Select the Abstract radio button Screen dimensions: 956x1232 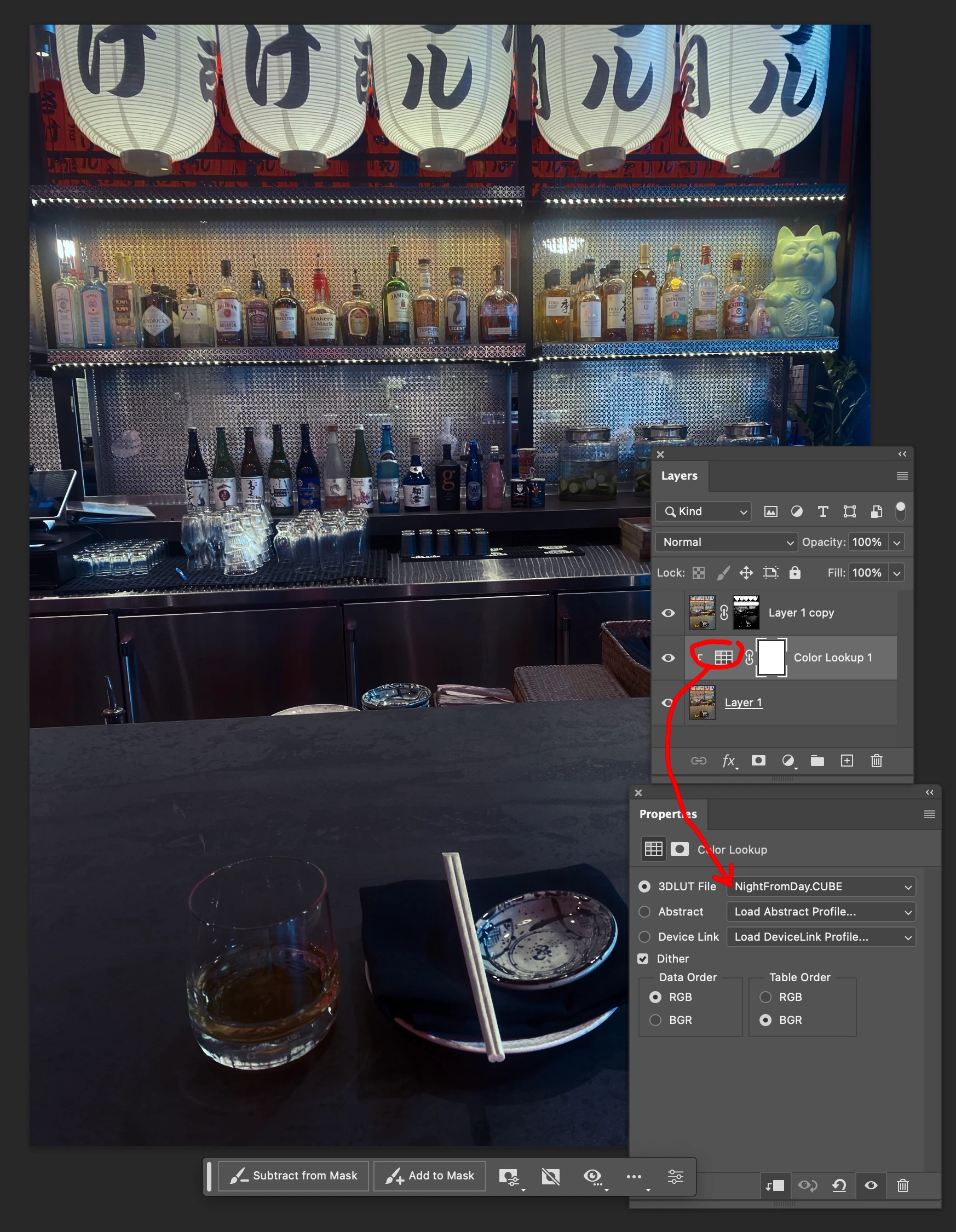644,912
